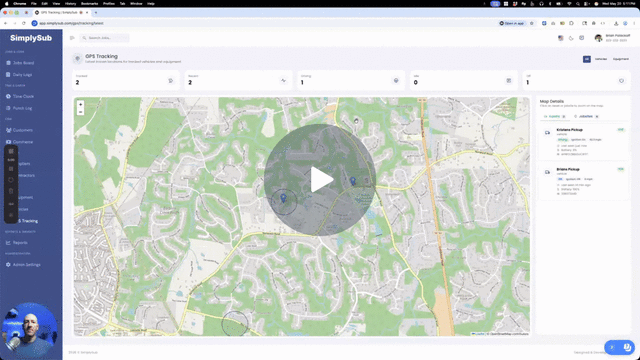Open the Apple menu
Viewport: 640px width, 360px height.
pyautogui.click(x=6, y=3)
